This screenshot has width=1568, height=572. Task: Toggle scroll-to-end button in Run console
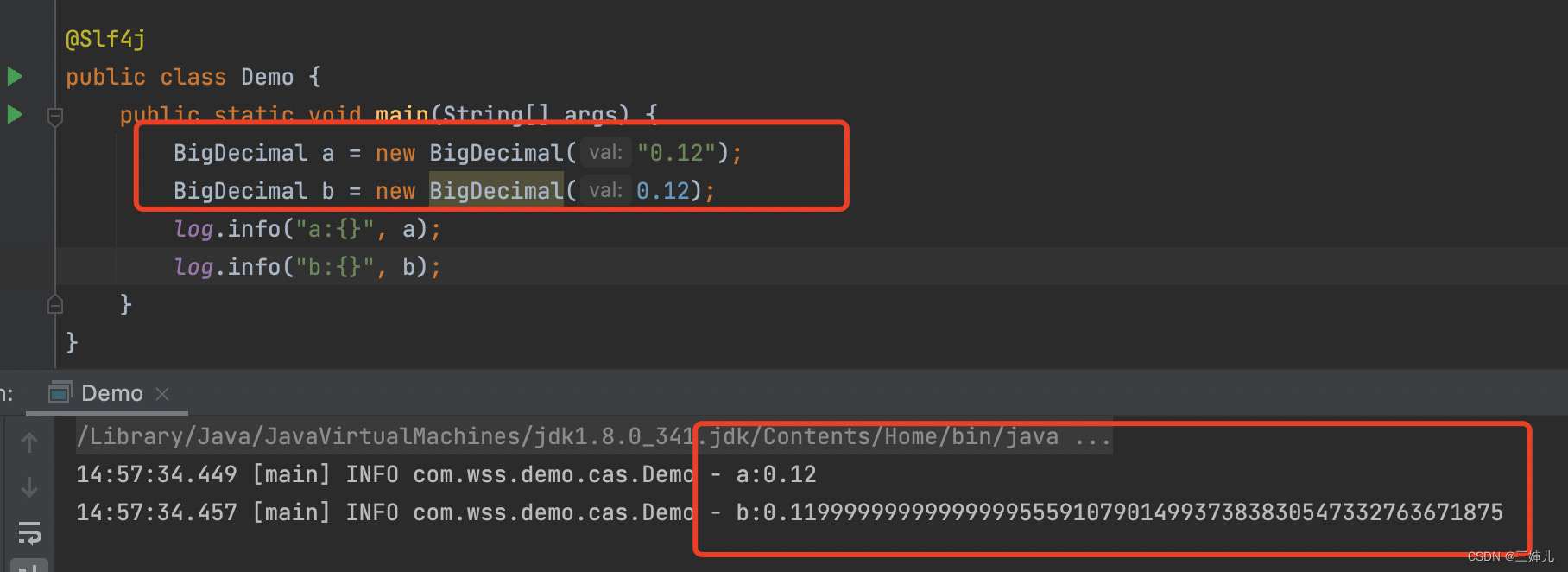(x=29, y=567)
